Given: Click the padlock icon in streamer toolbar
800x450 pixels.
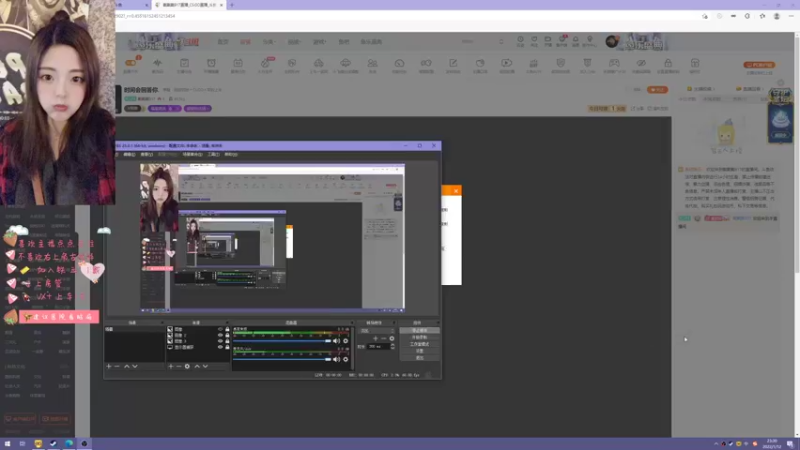Looking at the screenshot, I should [x=668, y=63].
